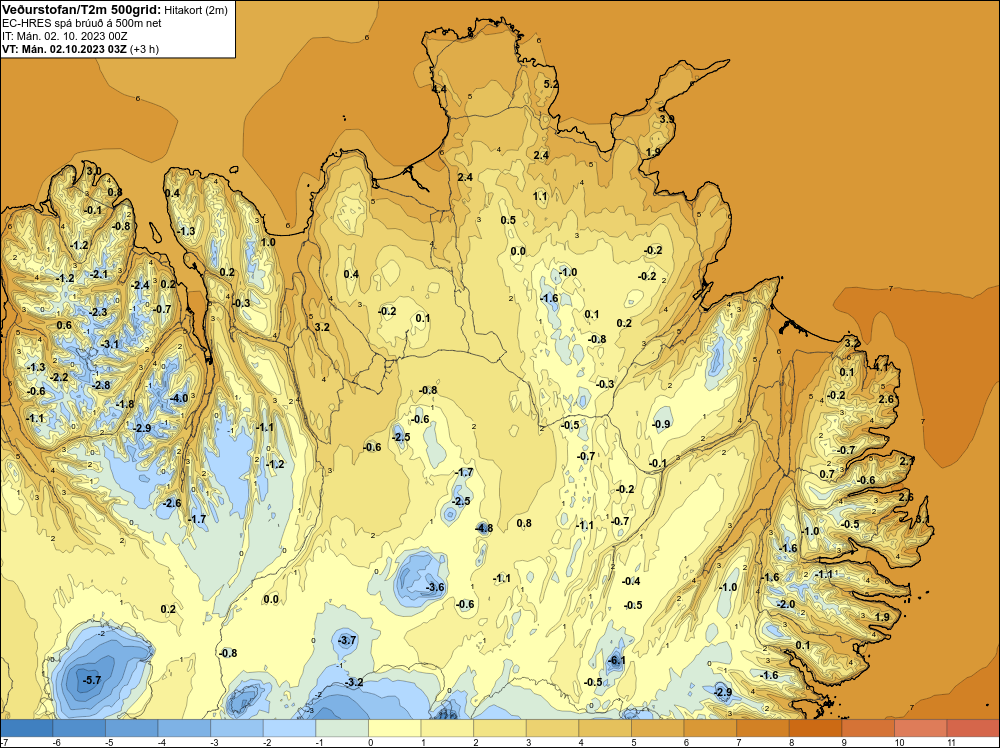Click the initial time "IT: Mán. 02. 10. 2023 00Z"
This screenshot has width=1000, height=748.
pyautogui.click(x=64, y=36)
